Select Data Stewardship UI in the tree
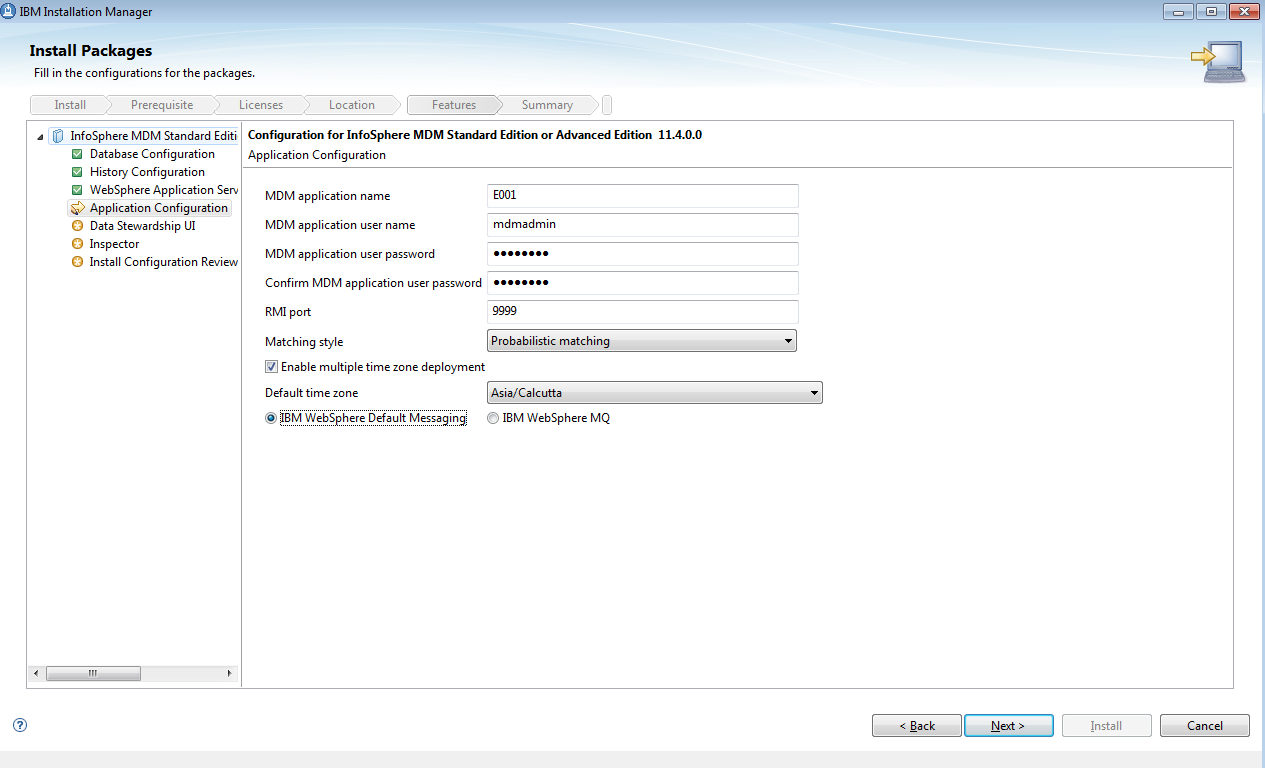 pos(142,226)
